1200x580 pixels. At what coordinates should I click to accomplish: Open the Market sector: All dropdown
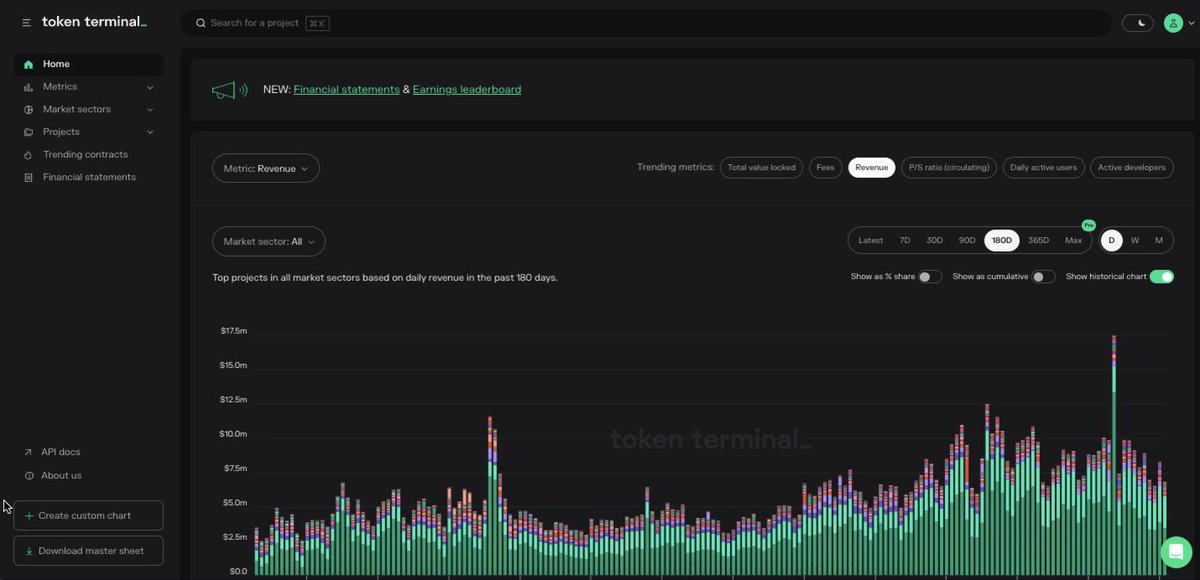pos(269,241)
